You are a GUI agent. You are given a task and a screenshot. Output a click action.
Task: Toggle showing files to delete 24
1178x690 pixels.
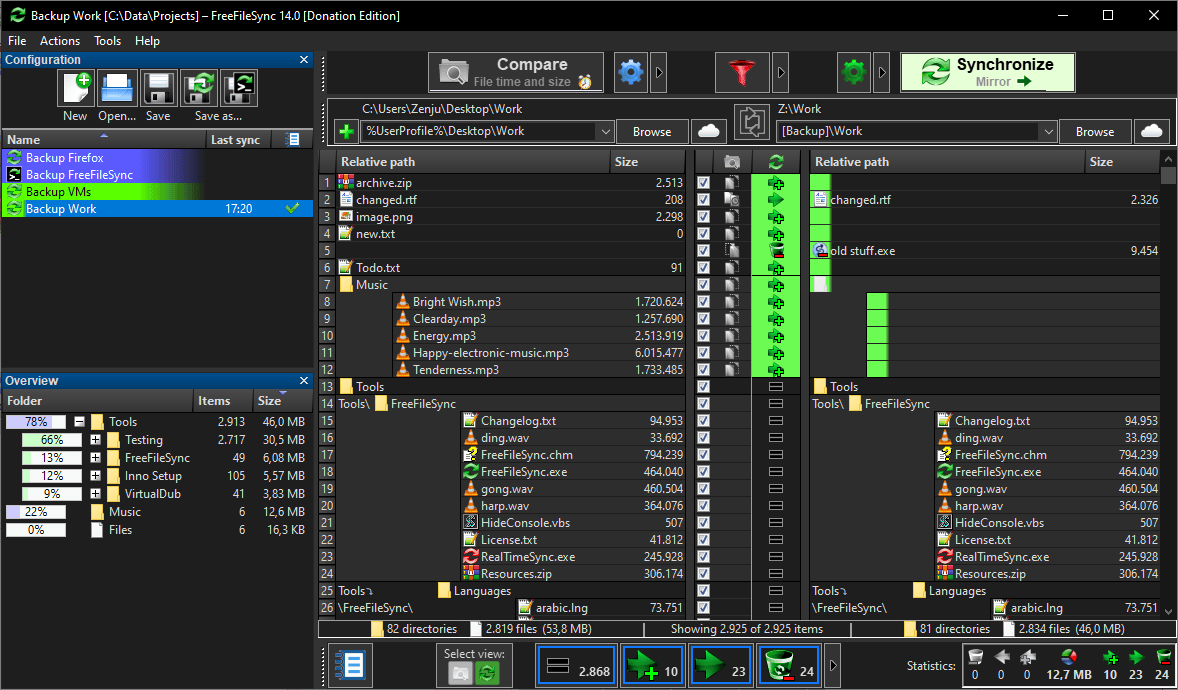(x=789, y=666)
